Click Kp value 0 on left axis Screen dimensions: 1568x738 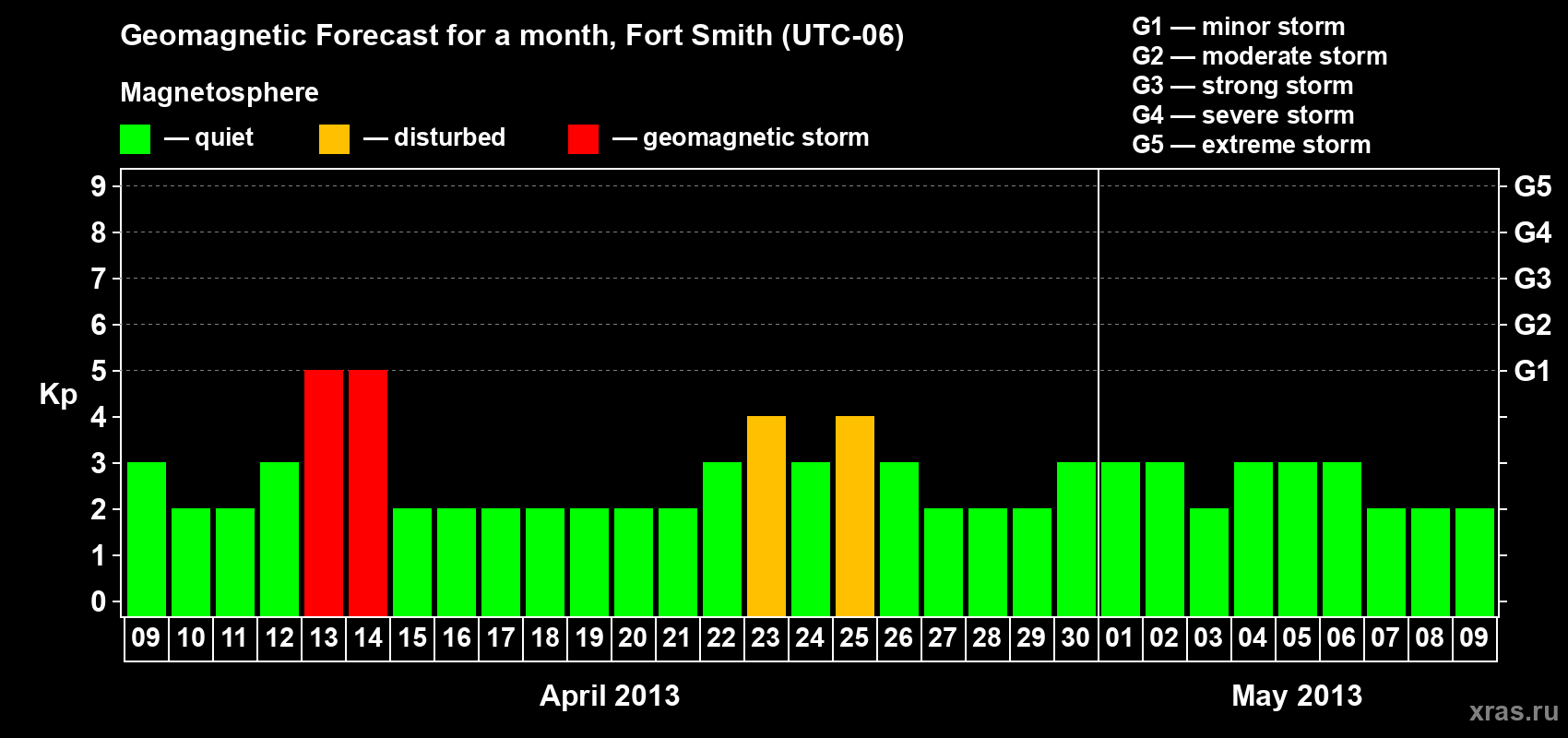pyautogui.click(x=99, y=602)
